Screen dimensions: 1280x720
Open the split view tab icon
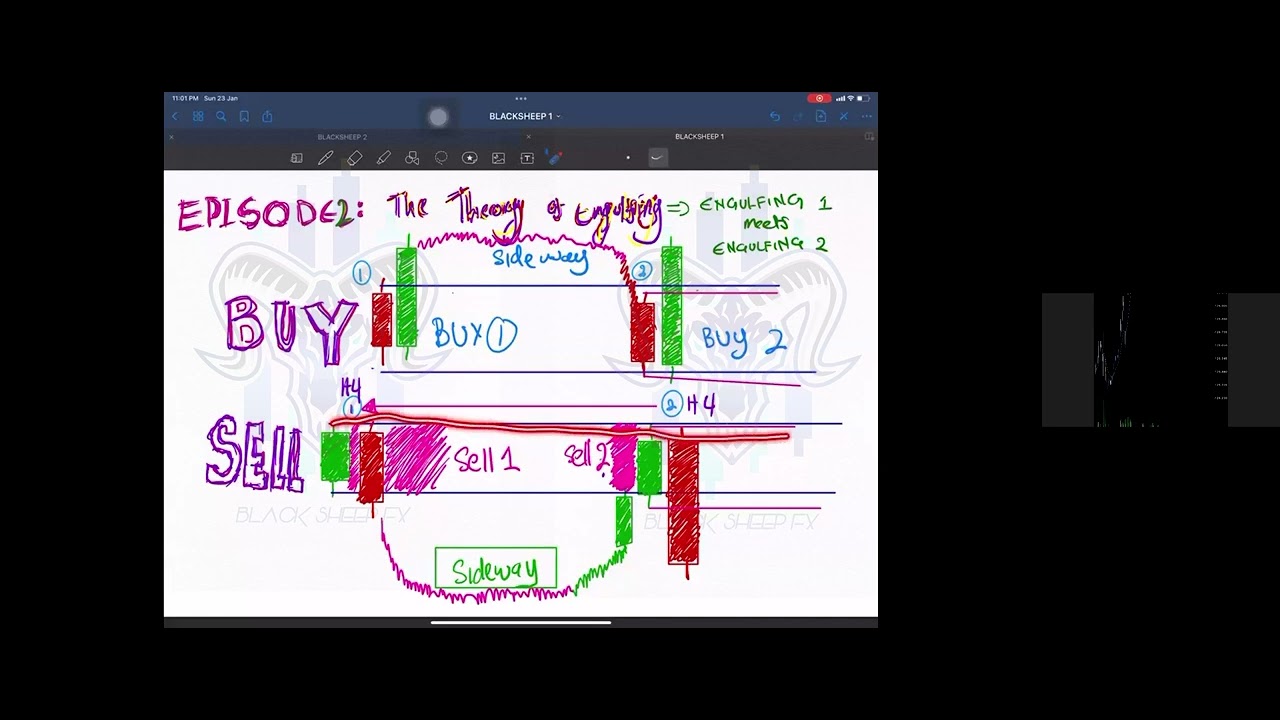[868, 137]
